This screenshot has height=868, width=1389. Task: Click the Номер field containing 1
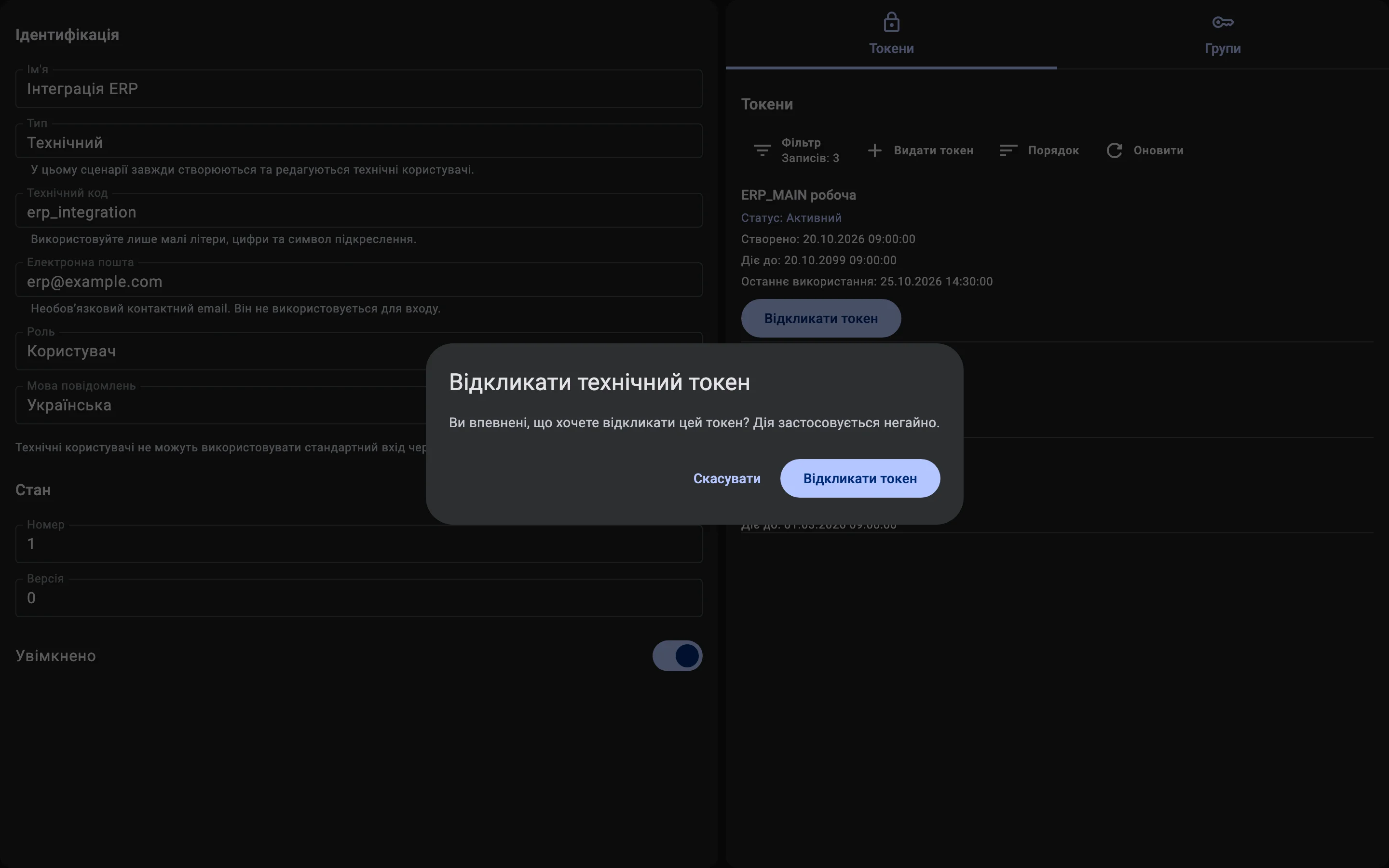(359, 543)
